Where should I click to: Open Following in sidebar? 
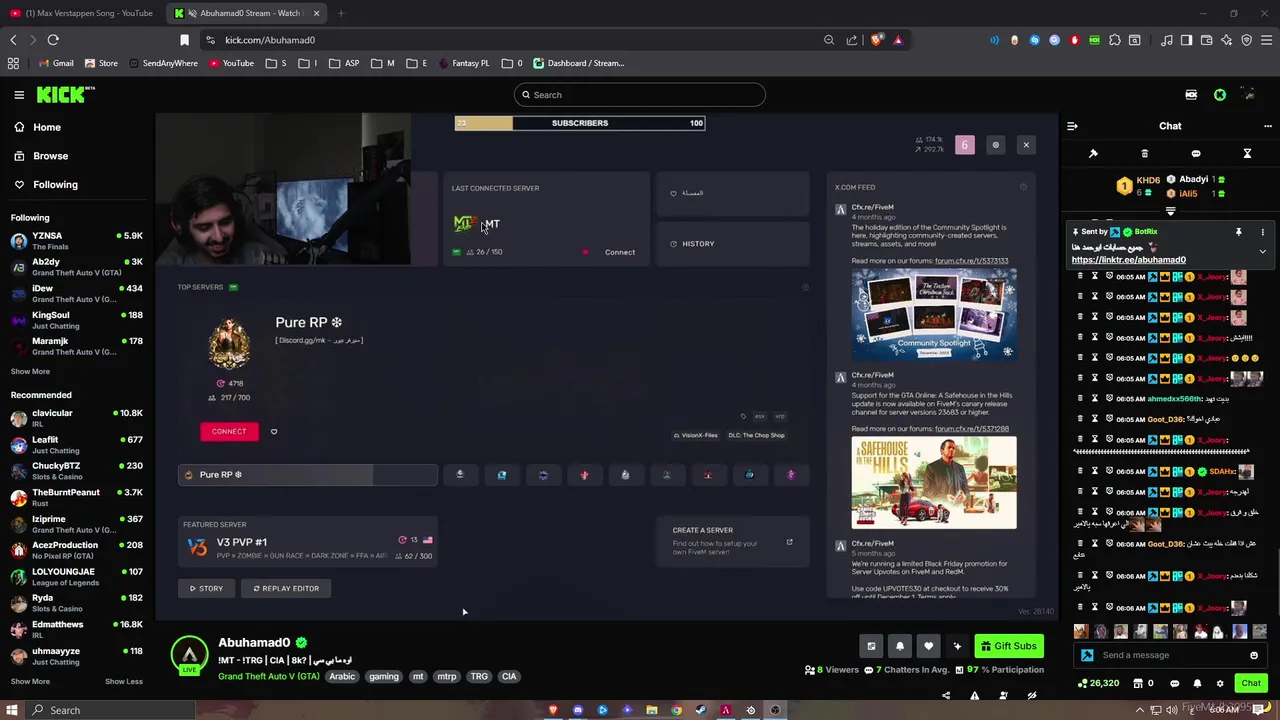point(54,185)
